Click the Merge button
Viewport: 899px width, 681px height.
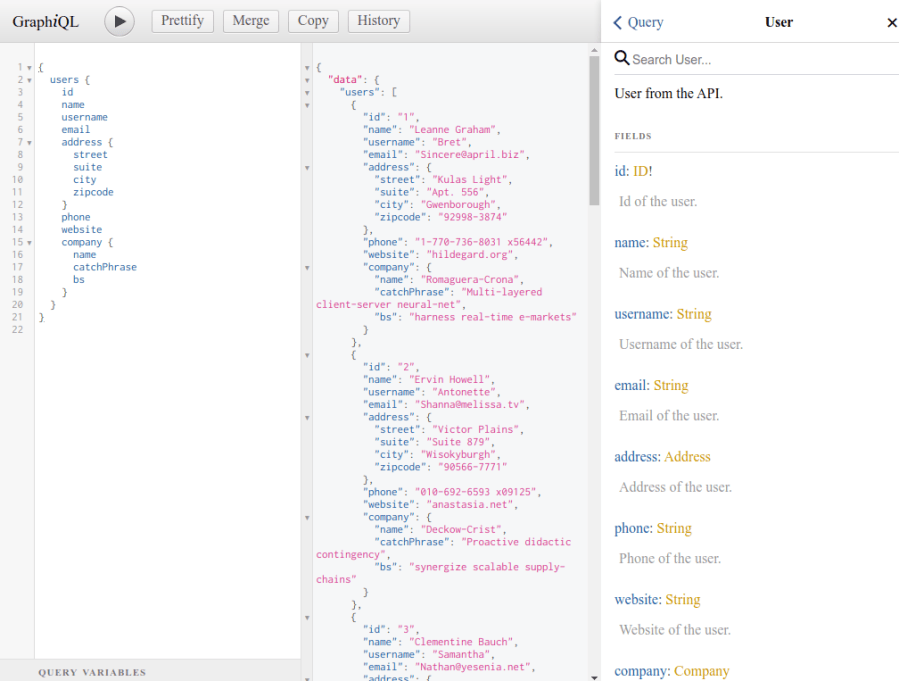point(251,21)
